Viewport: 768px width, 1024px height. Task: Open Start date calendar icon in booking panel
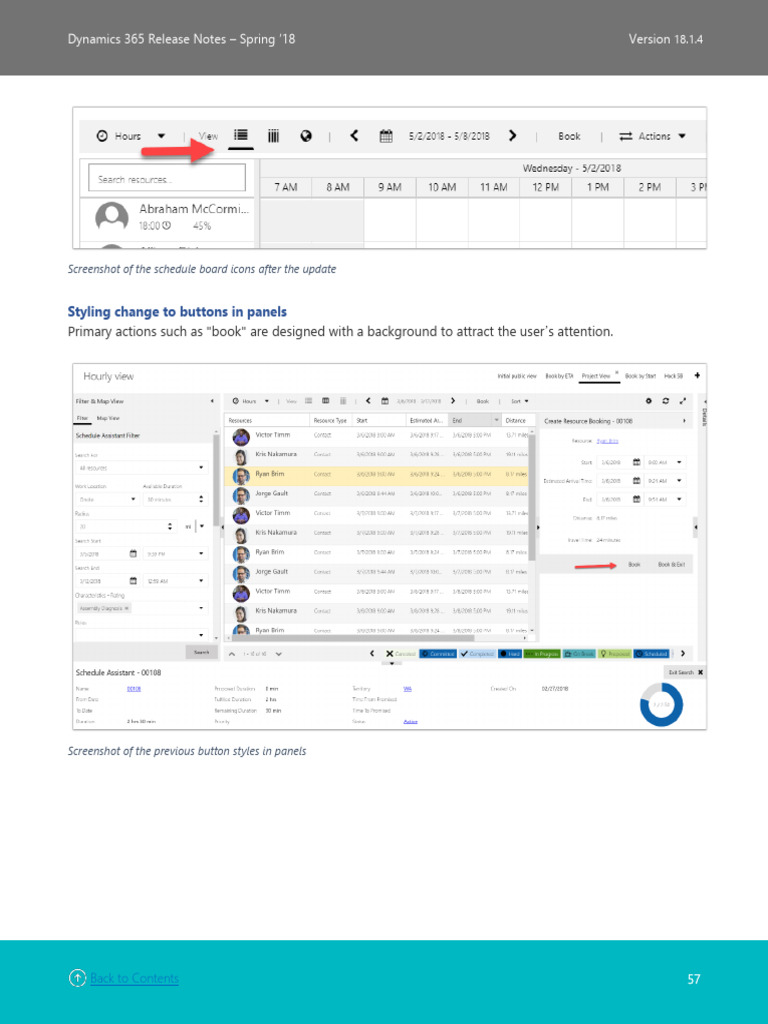636,462
